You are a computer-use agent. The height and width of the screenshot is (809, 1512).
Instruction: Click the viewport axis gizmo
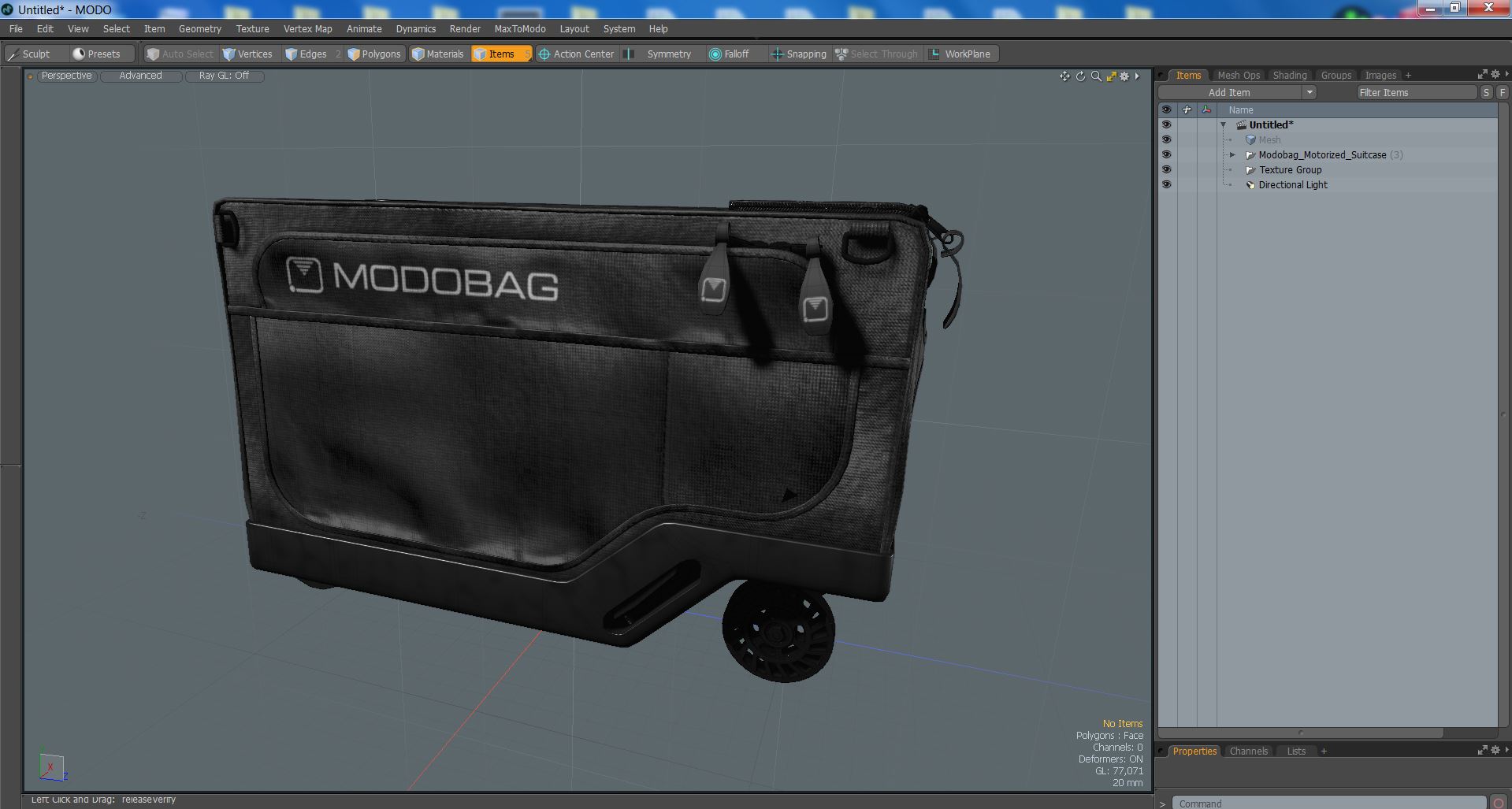click(52, 766)
